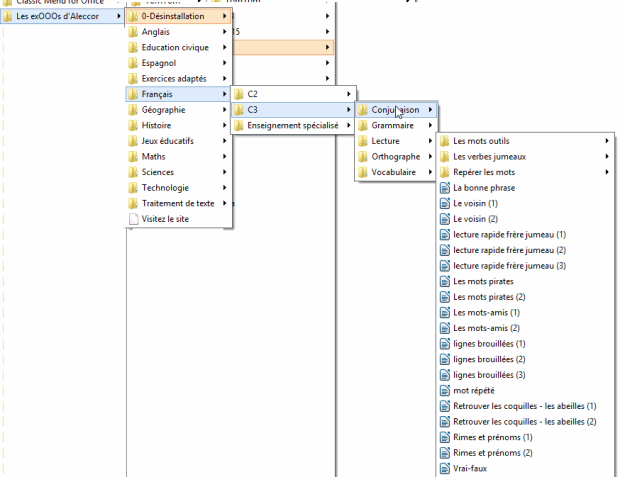Click the Maths folder icon

133,157
